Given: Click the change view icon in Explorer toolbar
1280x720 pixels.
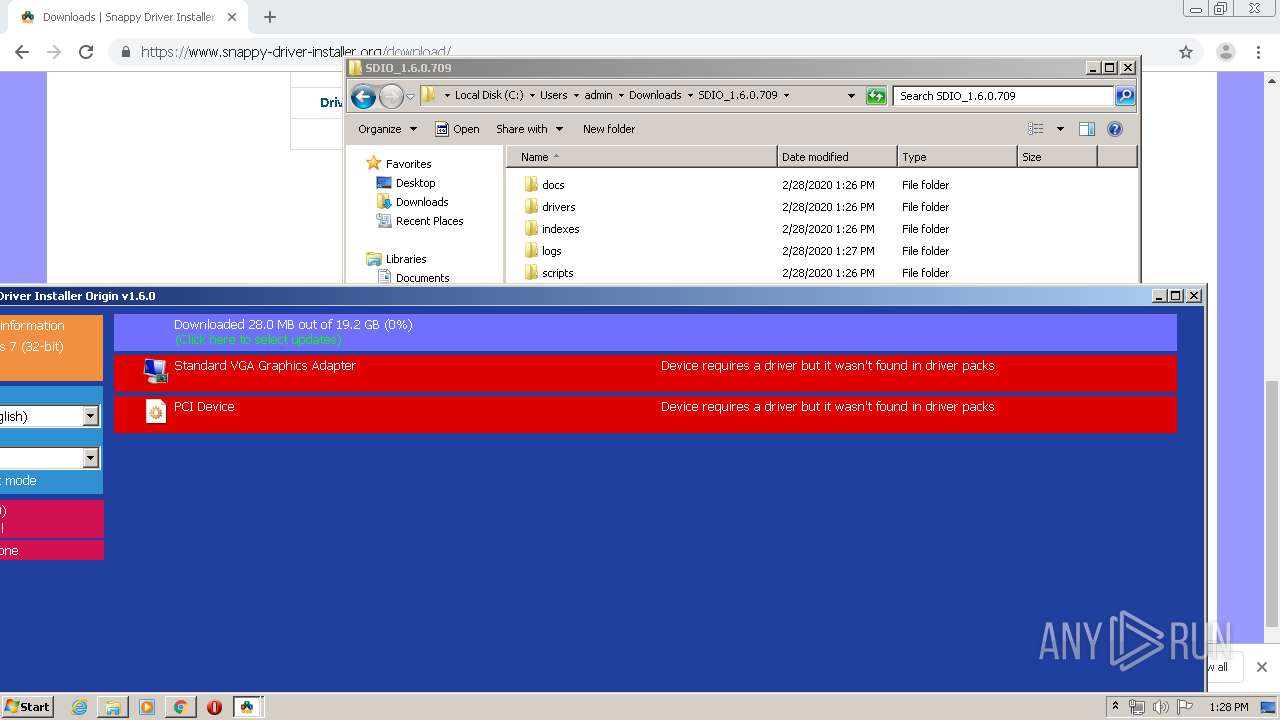Looking at the screenshot, I should click(x=1036, y=129).
